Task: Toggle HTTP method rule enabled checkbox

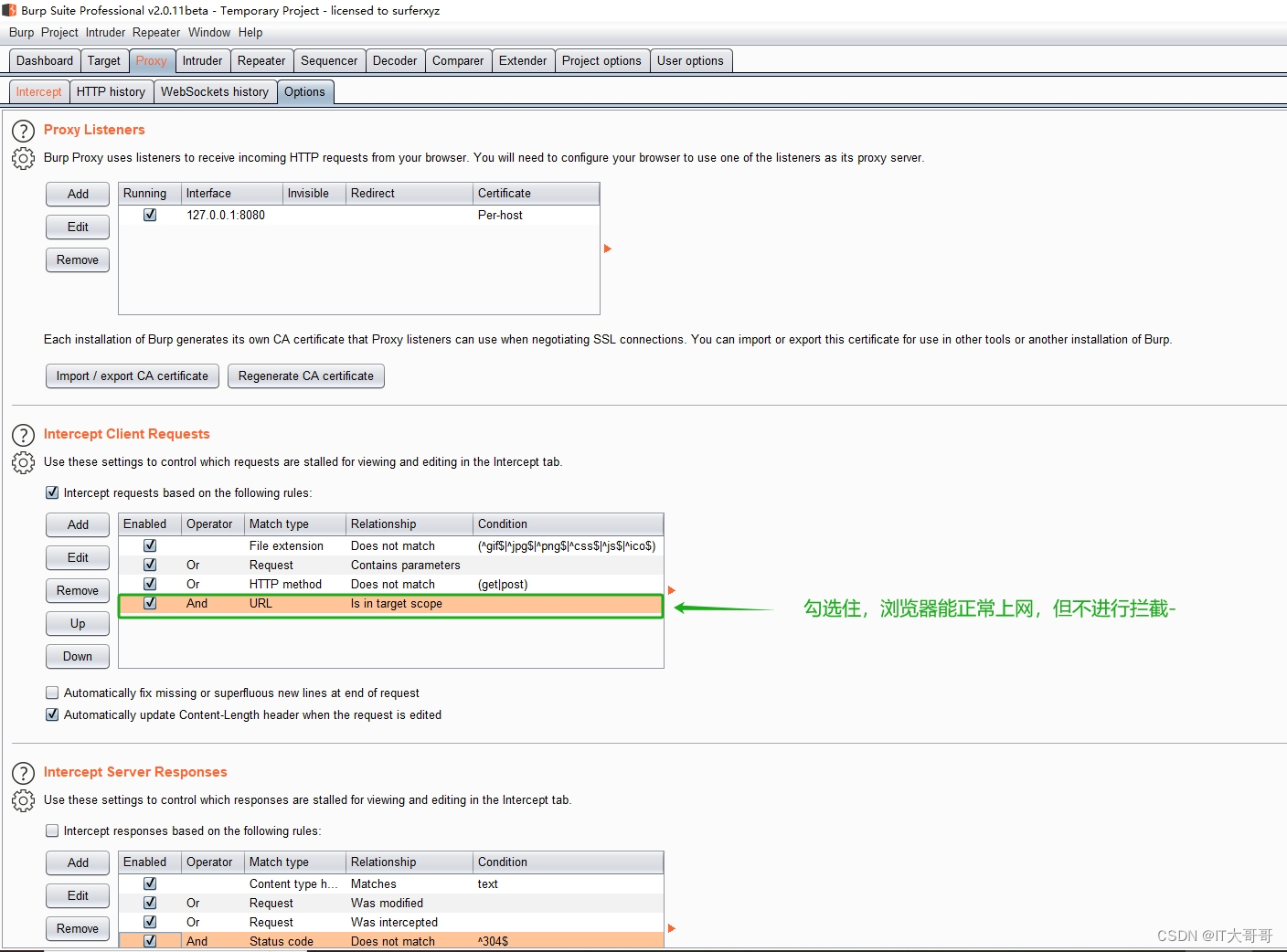Action: point(150,584)
